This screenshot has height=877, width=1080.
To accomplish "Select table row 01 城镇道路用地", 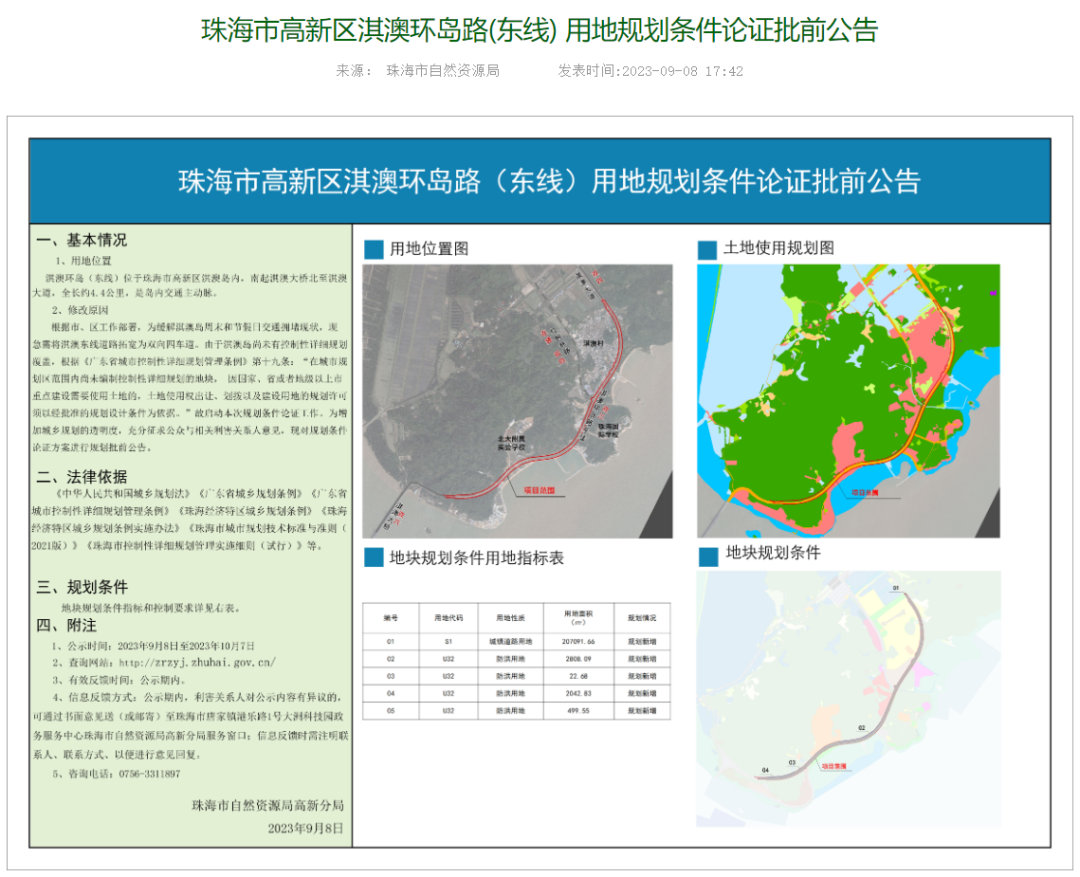I will click(515, 640).
